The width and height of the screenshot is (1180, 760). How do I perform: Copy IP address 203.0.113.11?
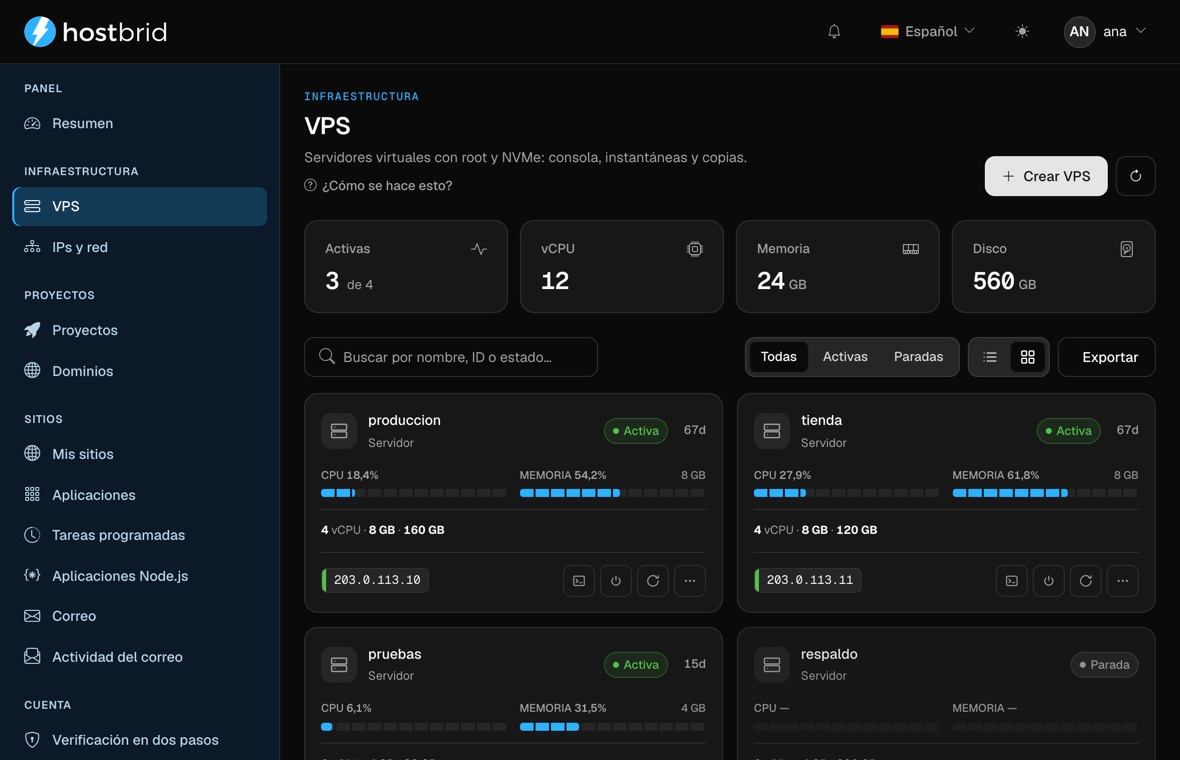tap(808, 580)
